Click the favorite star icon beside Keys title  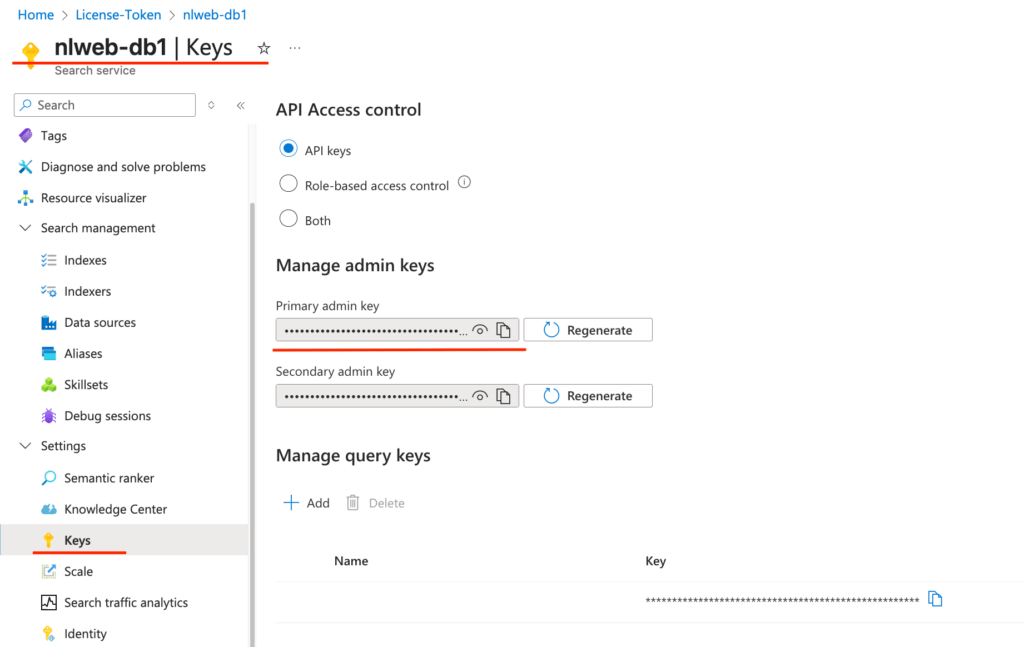click(x=264, y=48)
